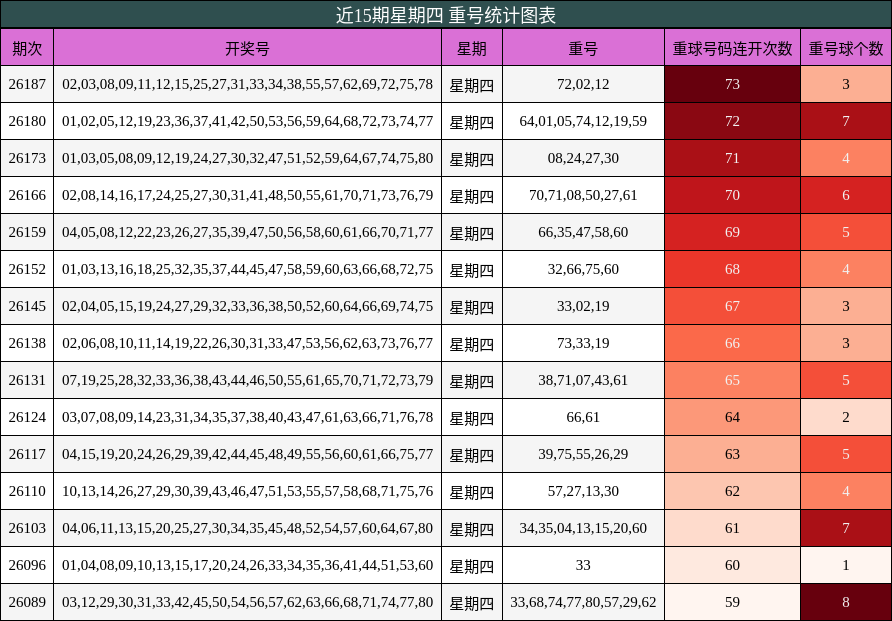Select period number 26138
The height and width of the screenshot is (621, 892).
[x=27, y=343]
